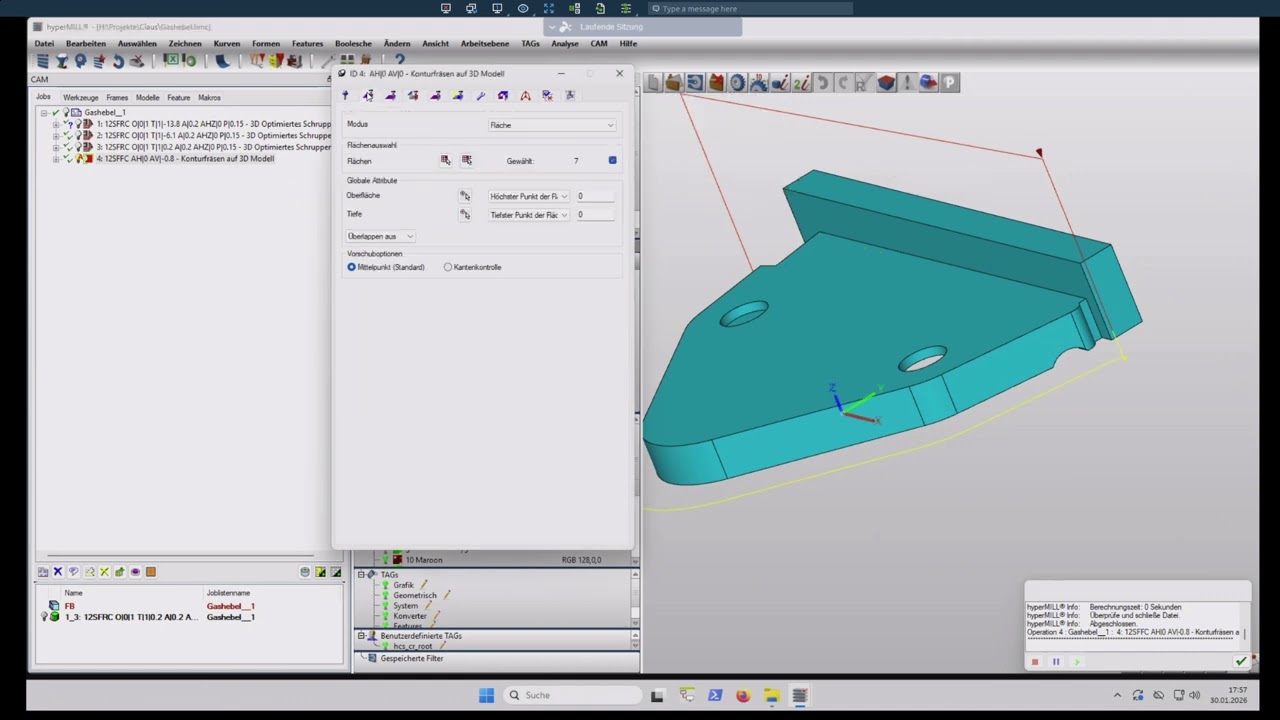Switch to the Frames tab
The height and width of the screenshot is (720, 1280).
click(x=117, y=97)
